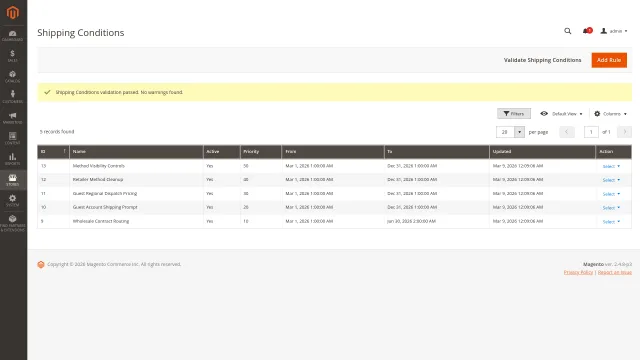Click ID 9 cell
Screen dimensions: 640x360
(x=53, y=221)
